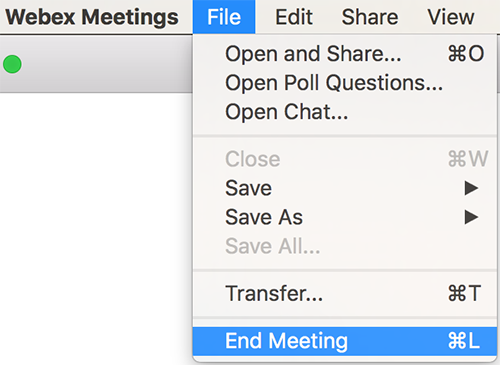Open the Edit menu
The height and width of the screenshot is (365, 500).
coord(294,17)
